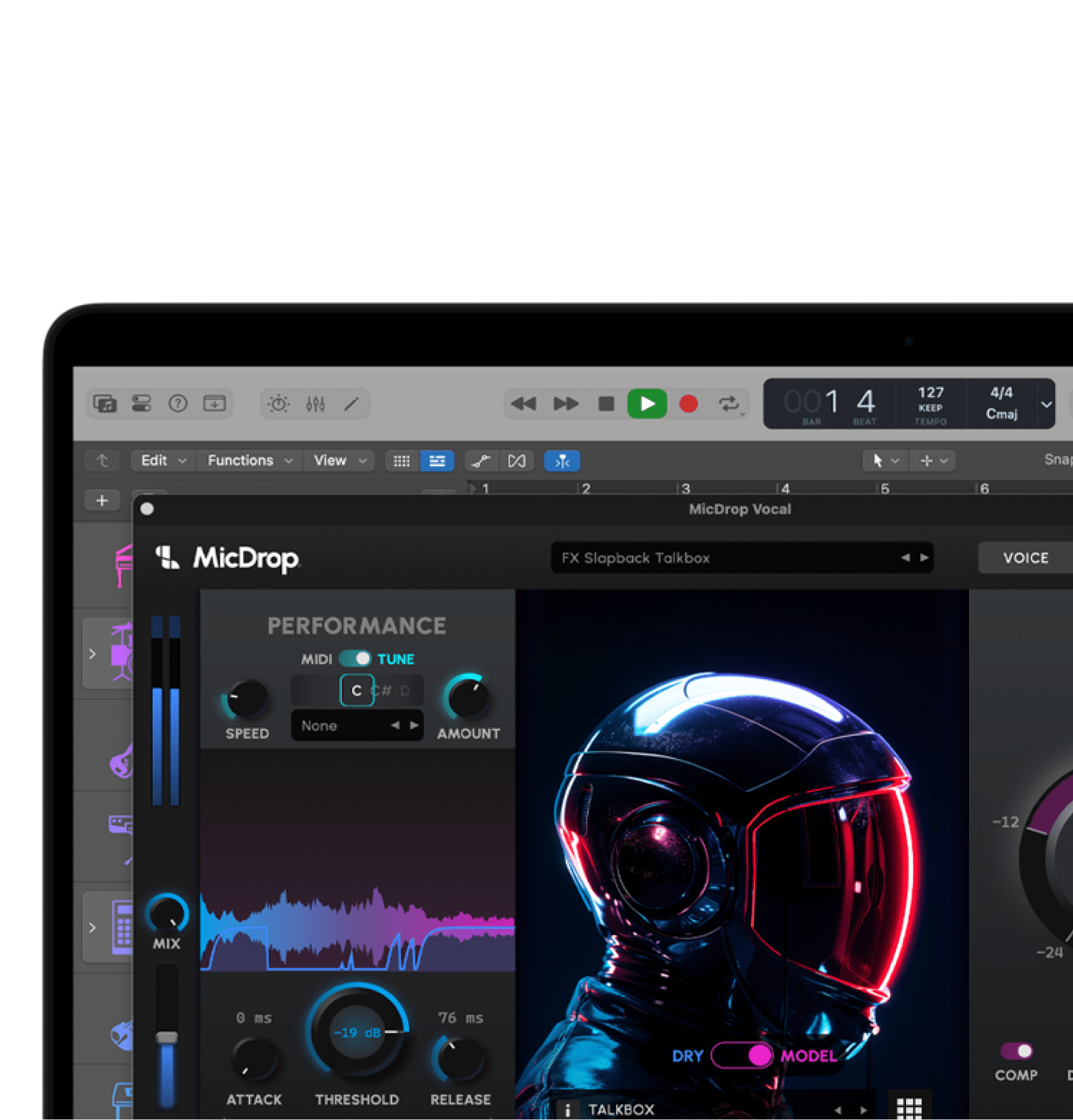Image resolution: width=1073 pixels, height=1120 pixels.
Task: Expand the drum track group chevron
Action: [x=93, y=654]
